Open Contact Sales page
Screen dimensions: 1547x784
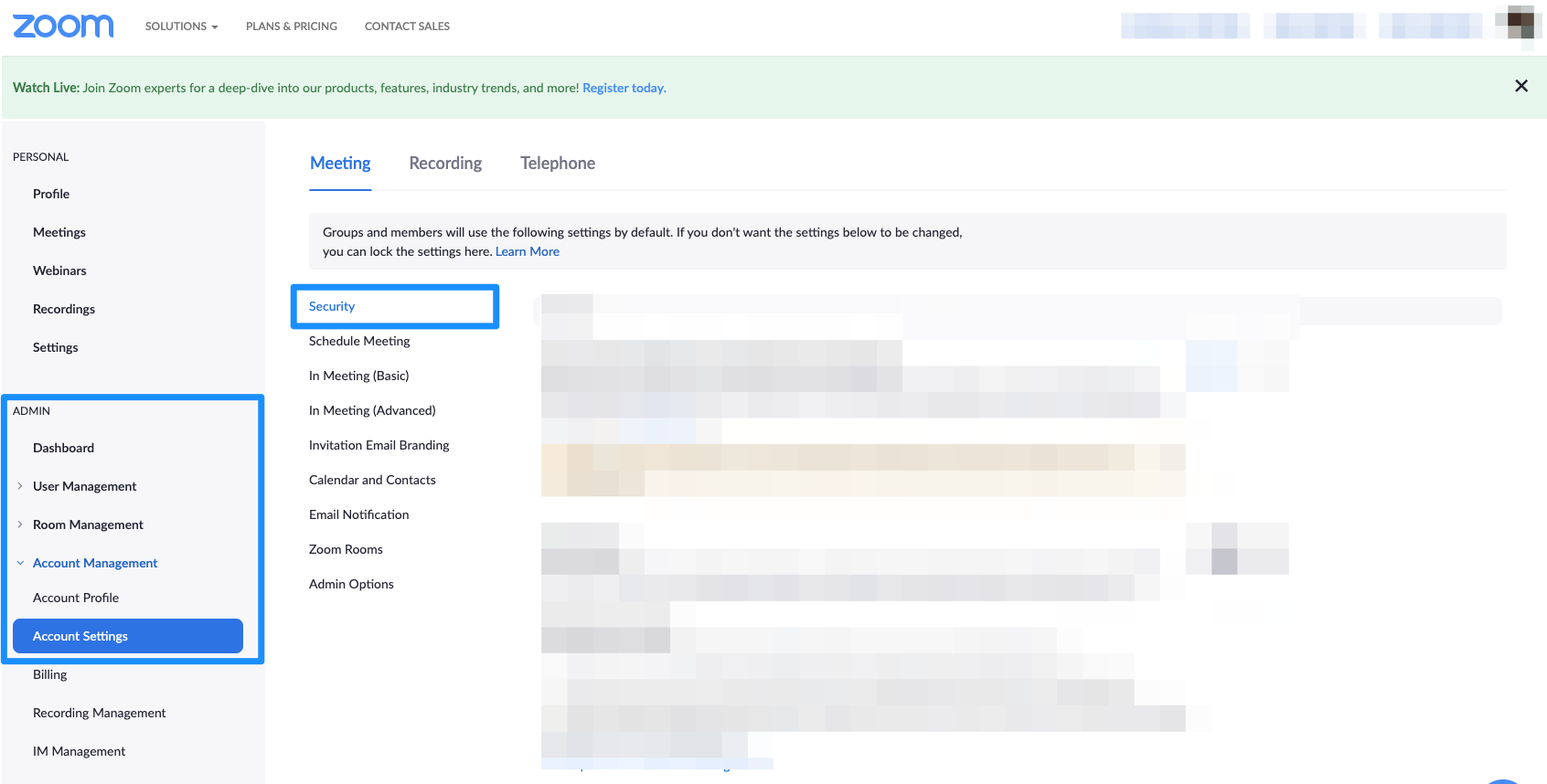point(407,26)
